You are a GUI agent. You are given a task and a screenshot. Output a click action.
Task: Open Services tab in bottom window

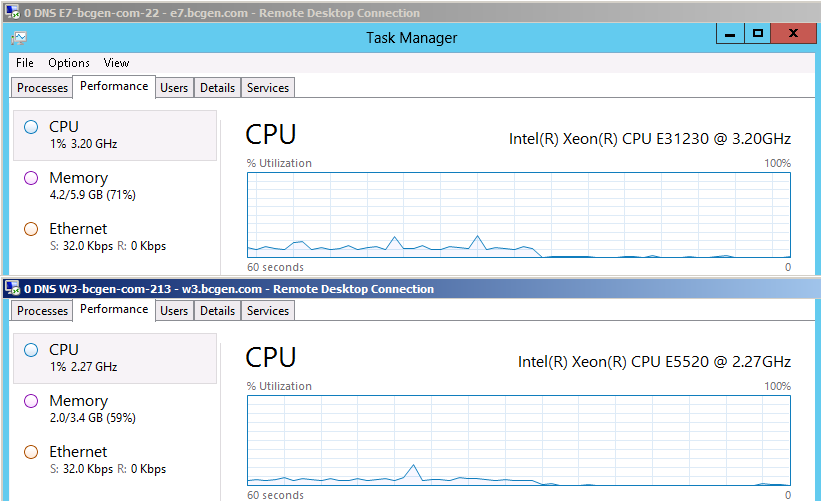(x=268, y=311)
